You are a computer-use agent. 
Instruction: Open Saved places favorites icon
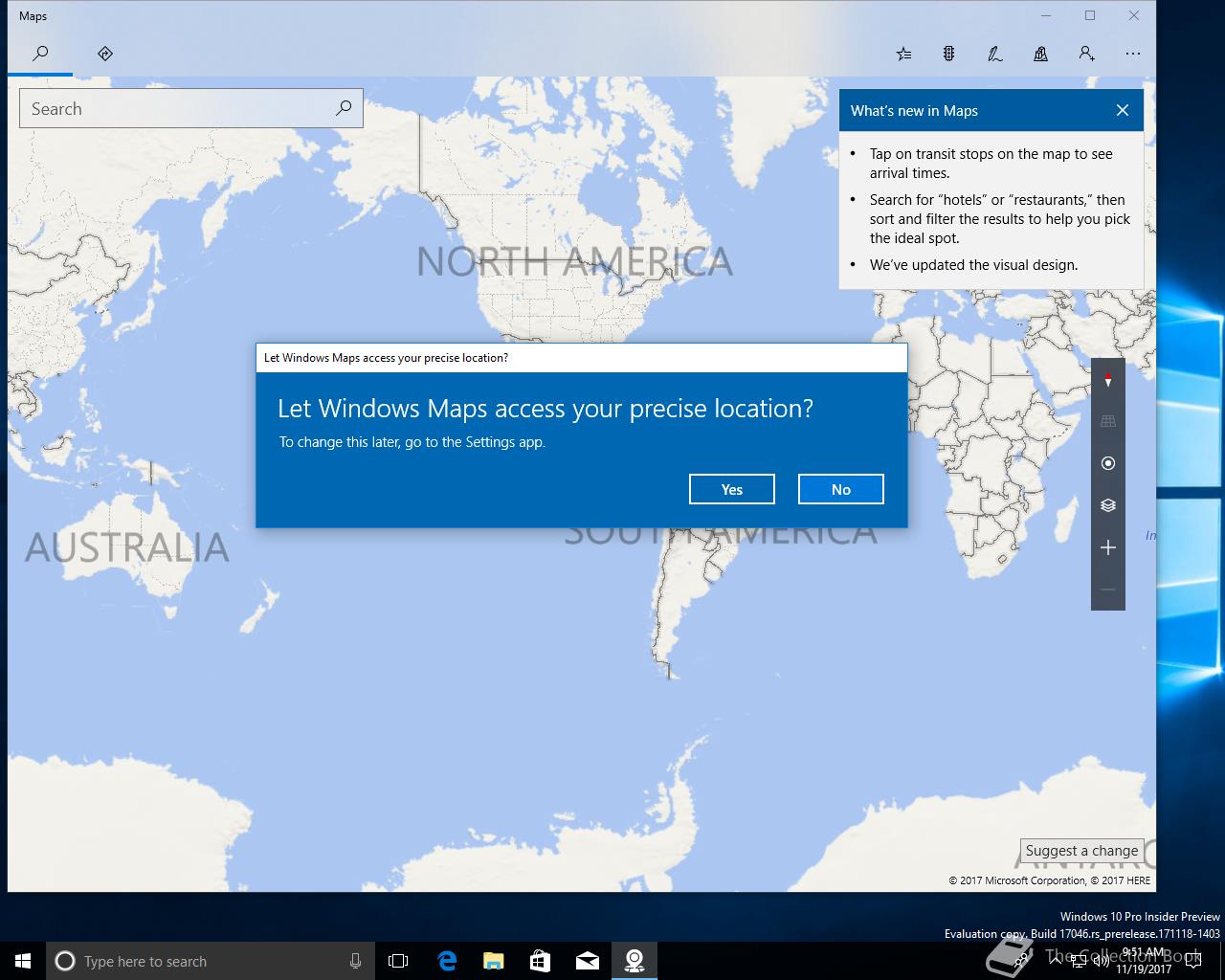click(x=903, y=54)
